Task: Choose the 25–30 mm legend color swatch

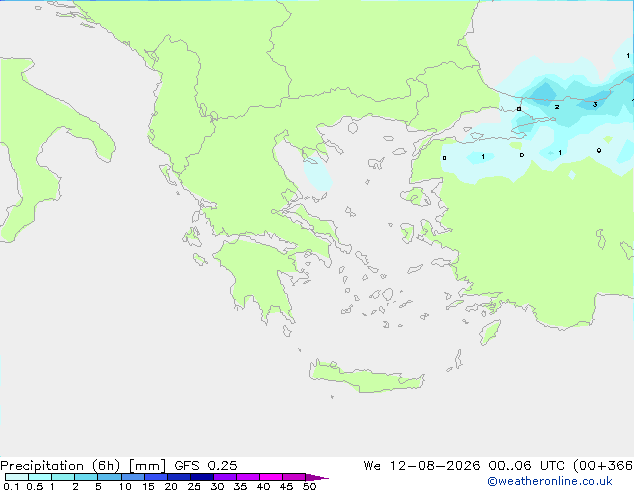Action: [201, 477]
